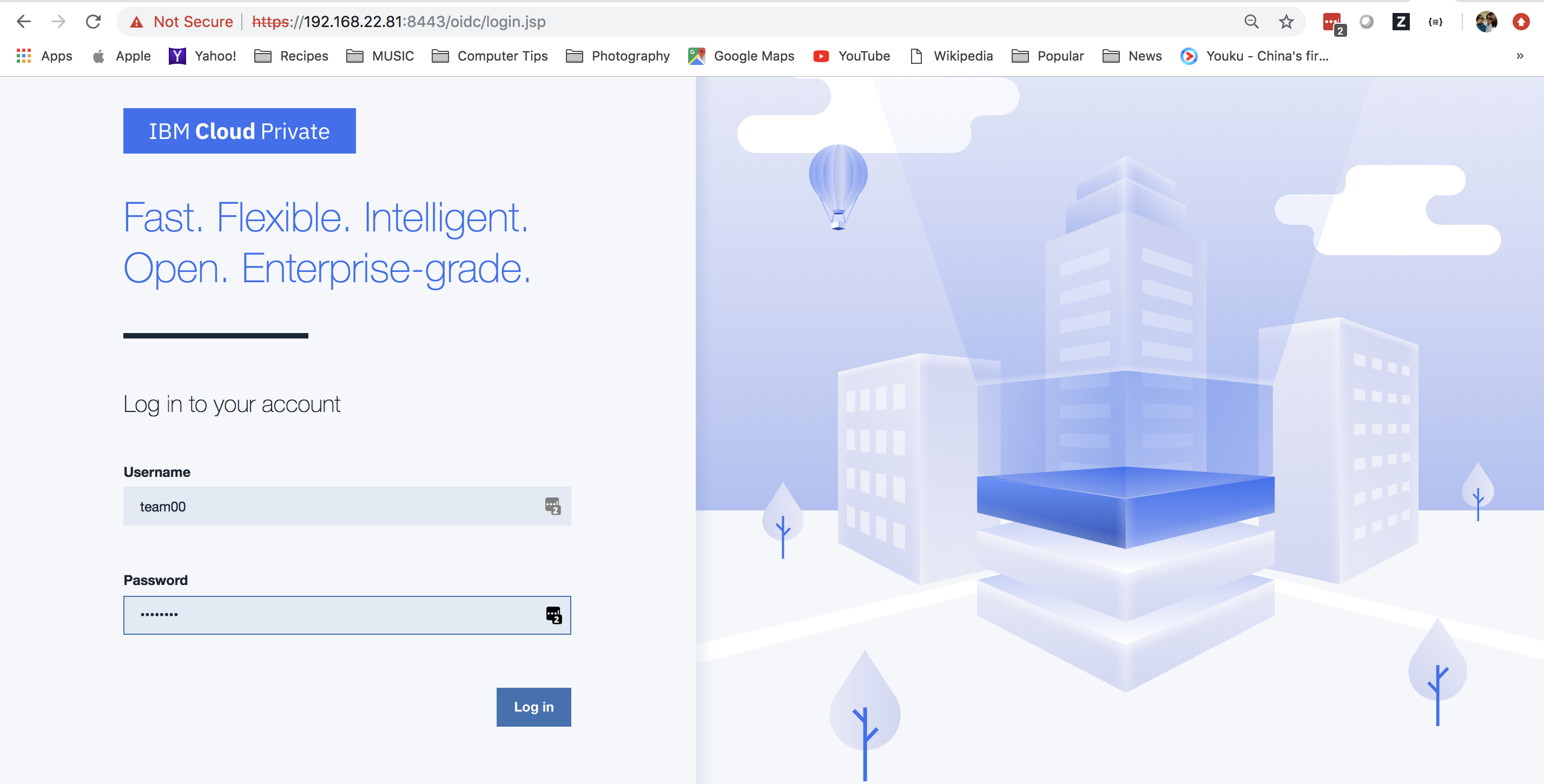Expand the Photography bookmark folder
1544x784 pixels.
coord(618,56)
